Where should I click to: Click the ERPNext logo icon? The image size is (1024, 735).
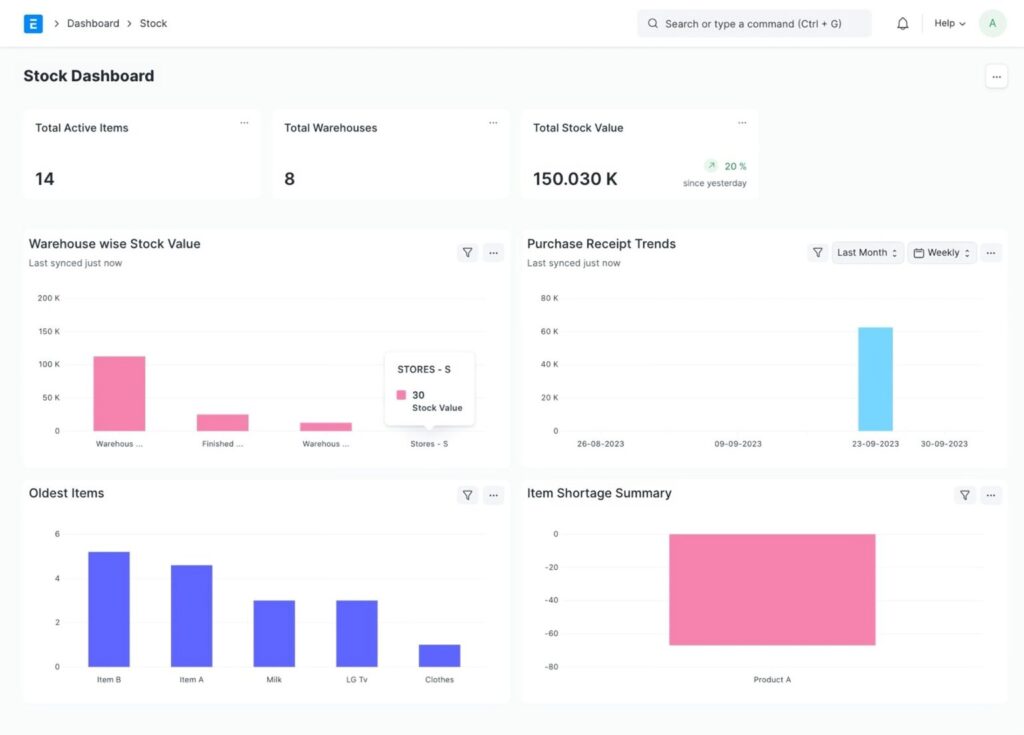(33, 24)
